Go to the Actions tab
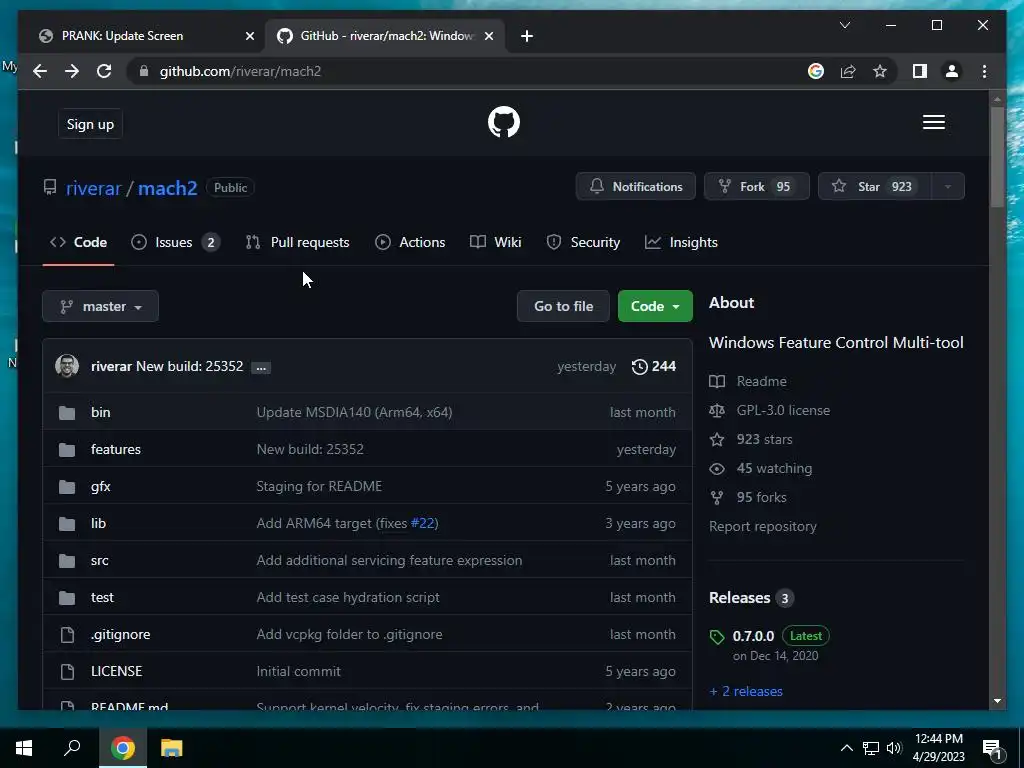Image resolution: width=1024 pixels, height=768 pixels. coord(410,242)
